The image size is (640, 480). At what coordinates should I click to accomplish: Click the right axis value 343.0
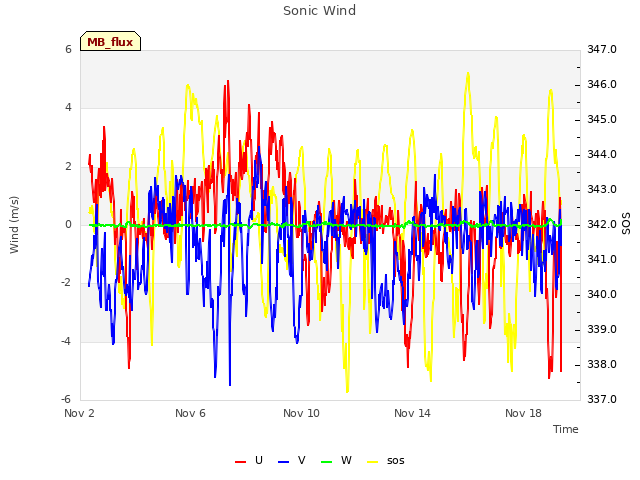(x=602, y=189)
